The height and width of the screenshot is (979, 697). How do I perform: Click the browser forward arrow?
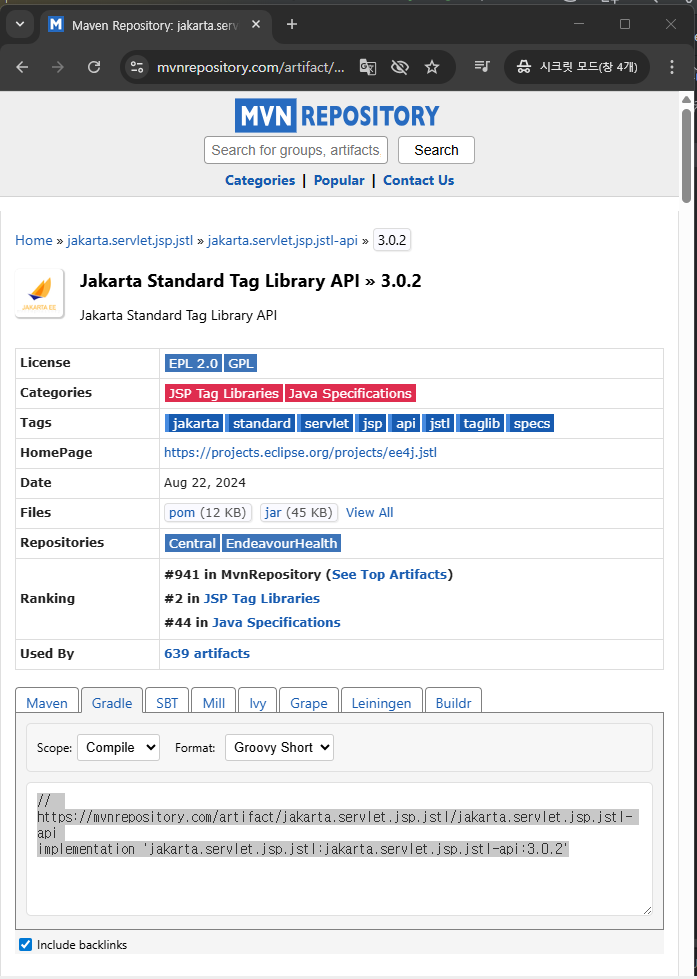(58, 67)
